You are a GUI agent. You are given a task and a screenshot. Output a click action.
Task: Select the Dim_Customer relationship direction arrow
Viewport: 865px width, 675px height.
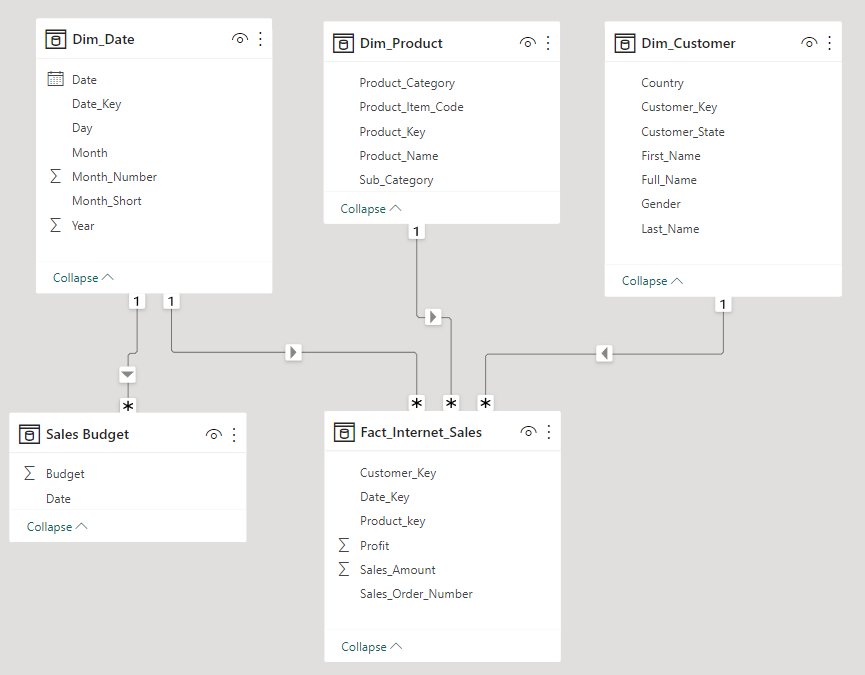pos(604,353)
